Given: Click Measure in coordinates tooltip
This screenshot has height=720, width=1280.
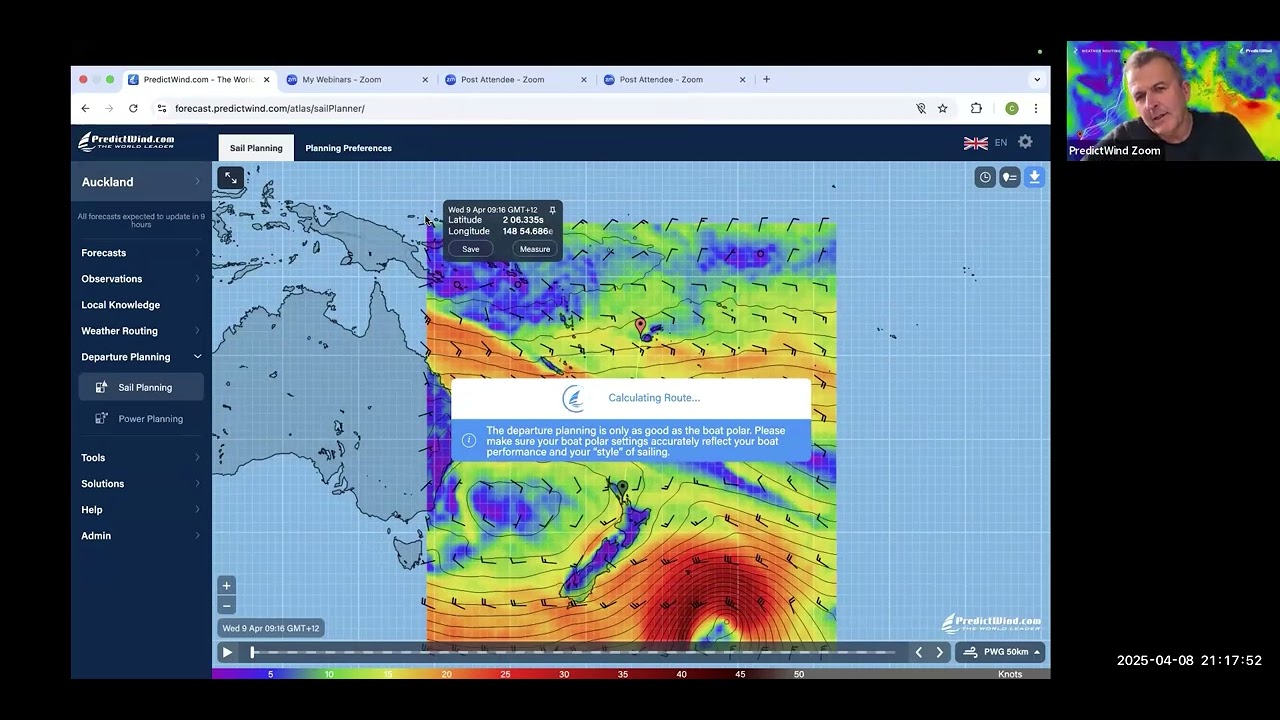Looking at the screenshot, I should pos(535,249).
